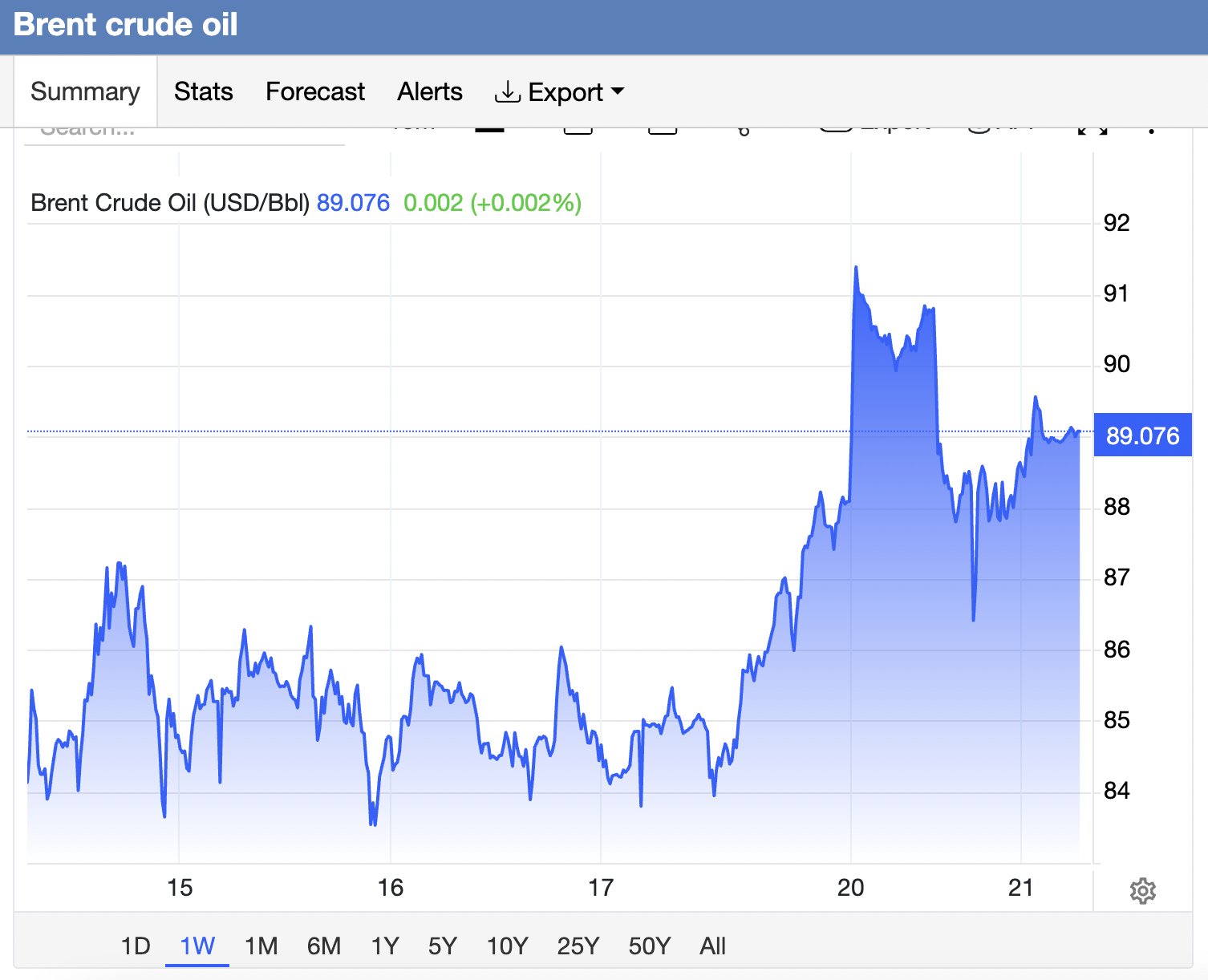Select the 1D time range
The image size is (1208, 980).
136,946
